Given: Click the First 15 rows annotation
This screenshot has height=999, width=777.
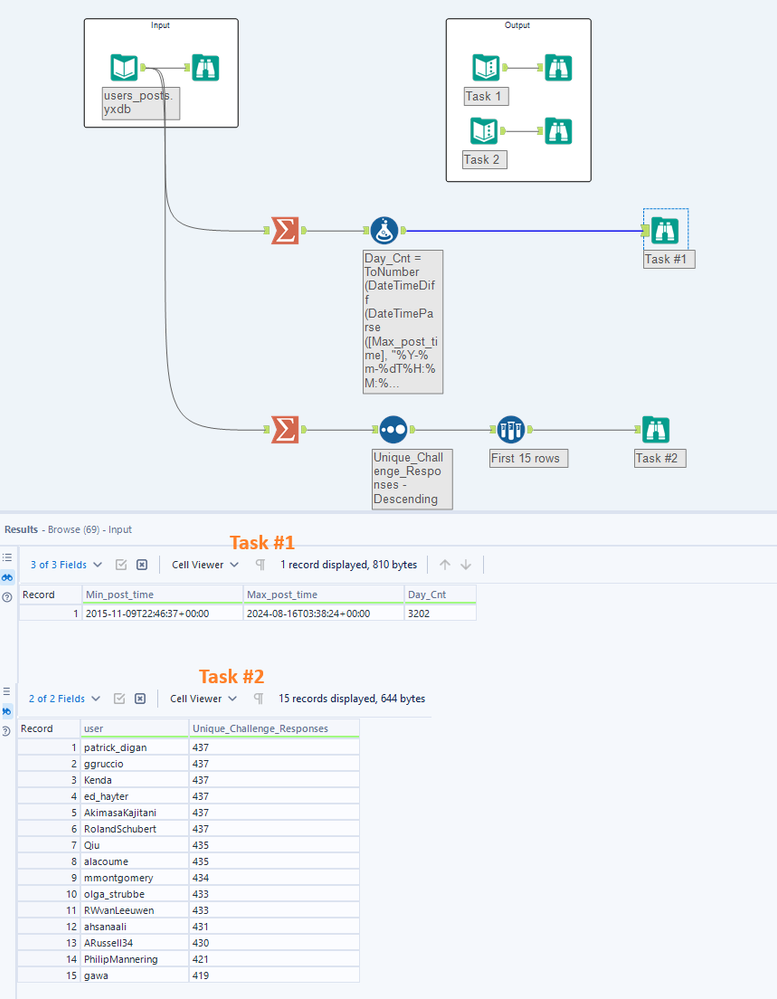Looking at the screenshot, I should [528, 458].
